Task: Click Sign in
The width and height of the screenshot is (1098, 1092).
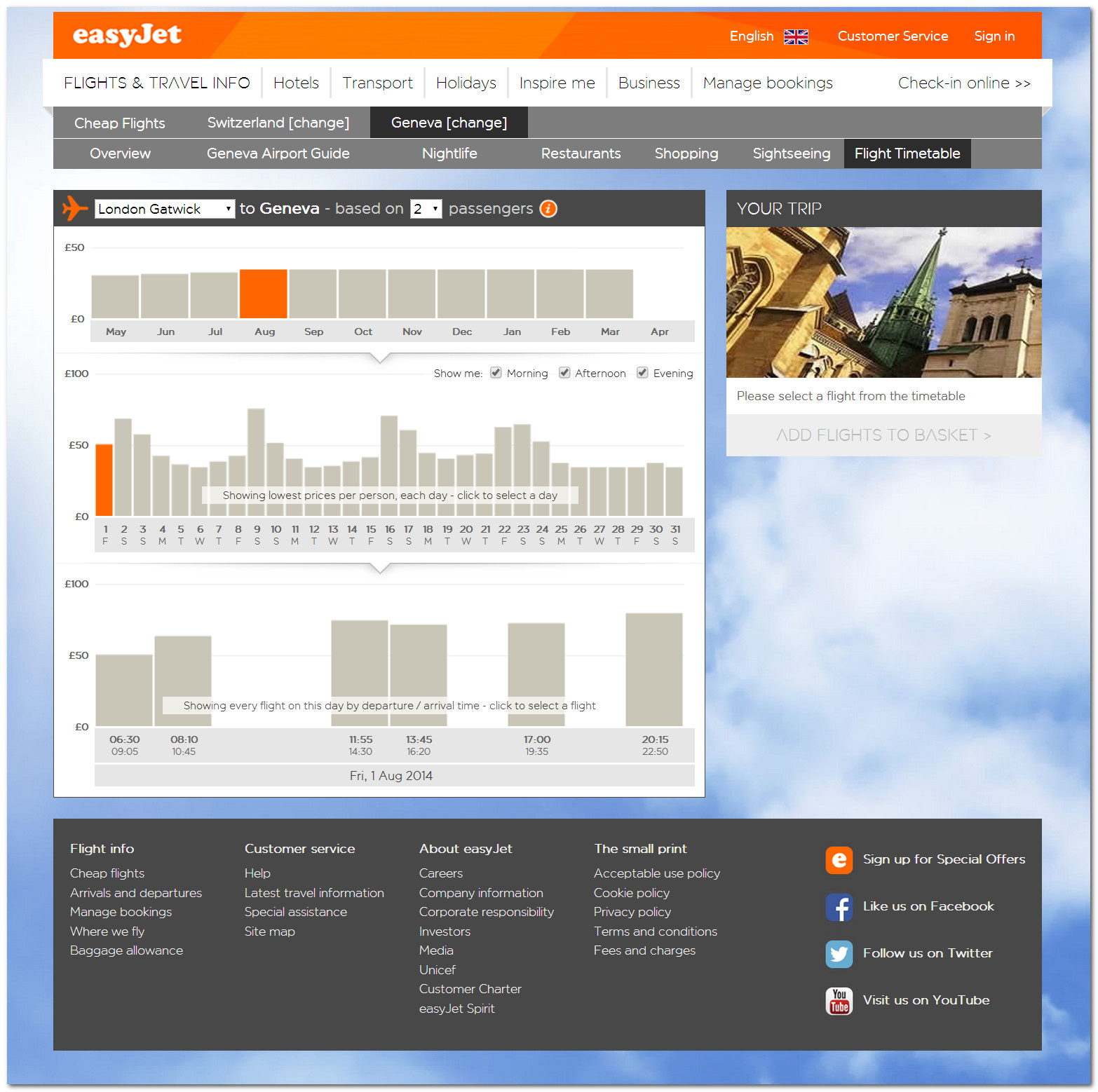Action: click(994, 36)
